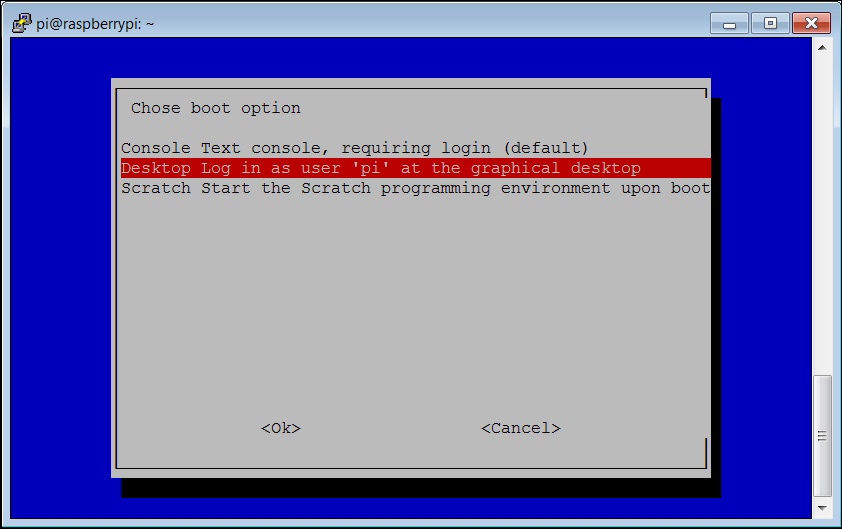
Task: Maximize the PuTTY window
Action: click(770, 24)
